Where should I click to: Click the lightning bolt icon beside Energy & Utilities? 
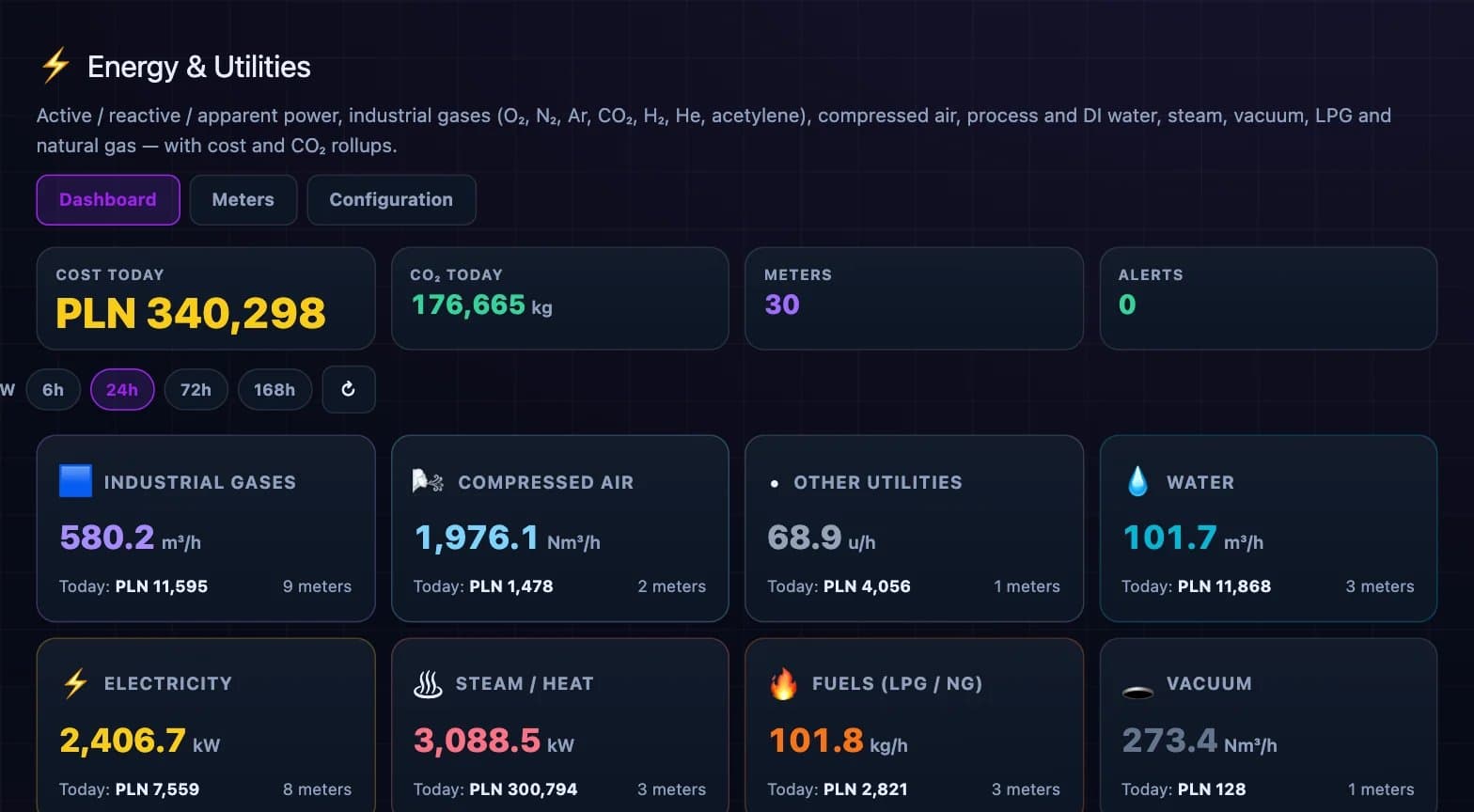click(x=55, y=66)
